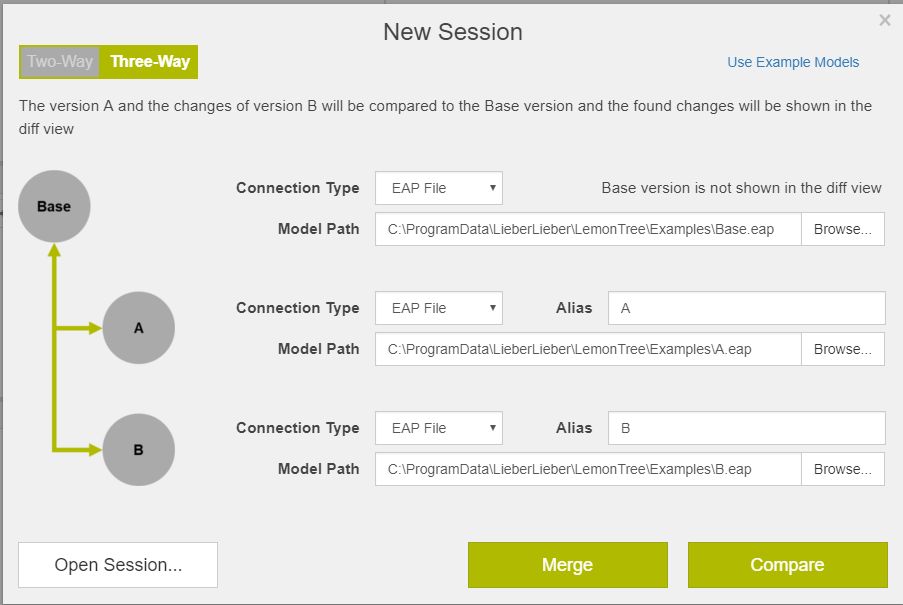Viewport: 903px width, 605px height.
Task: Click the Base circle in the version diagram
Action: pyautogui.click(x=53, y=206)
